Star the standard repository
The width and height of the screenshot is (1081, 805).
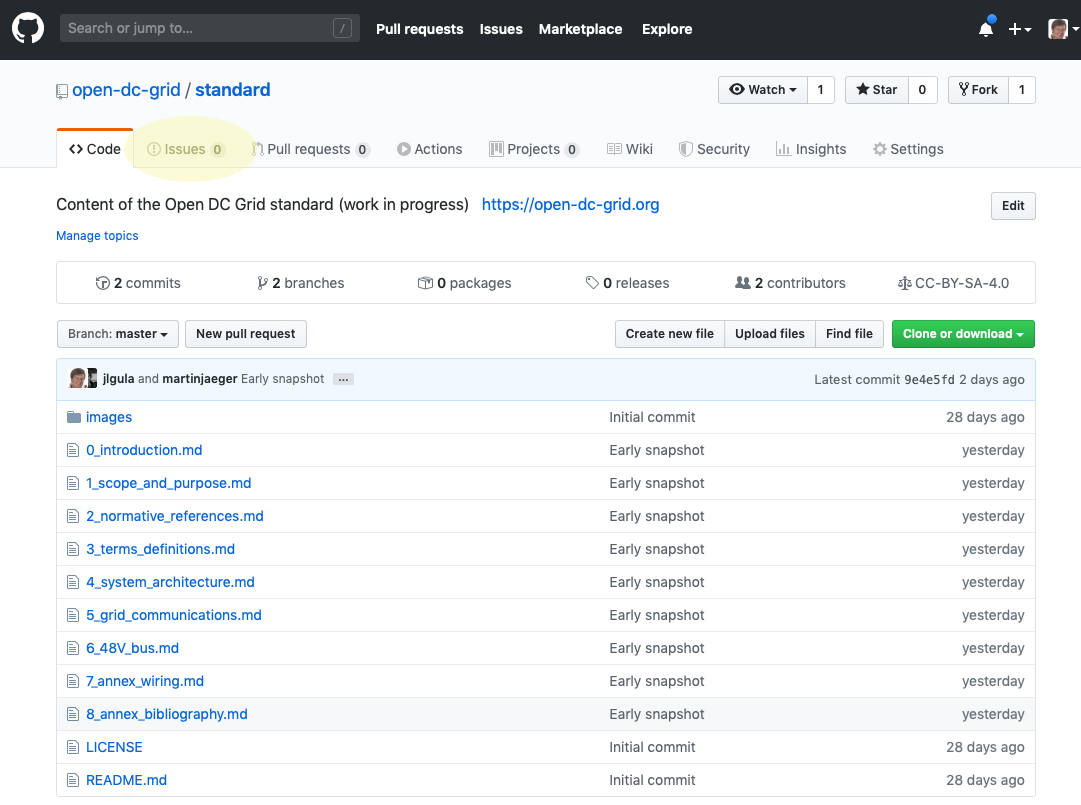pos(877,90)
